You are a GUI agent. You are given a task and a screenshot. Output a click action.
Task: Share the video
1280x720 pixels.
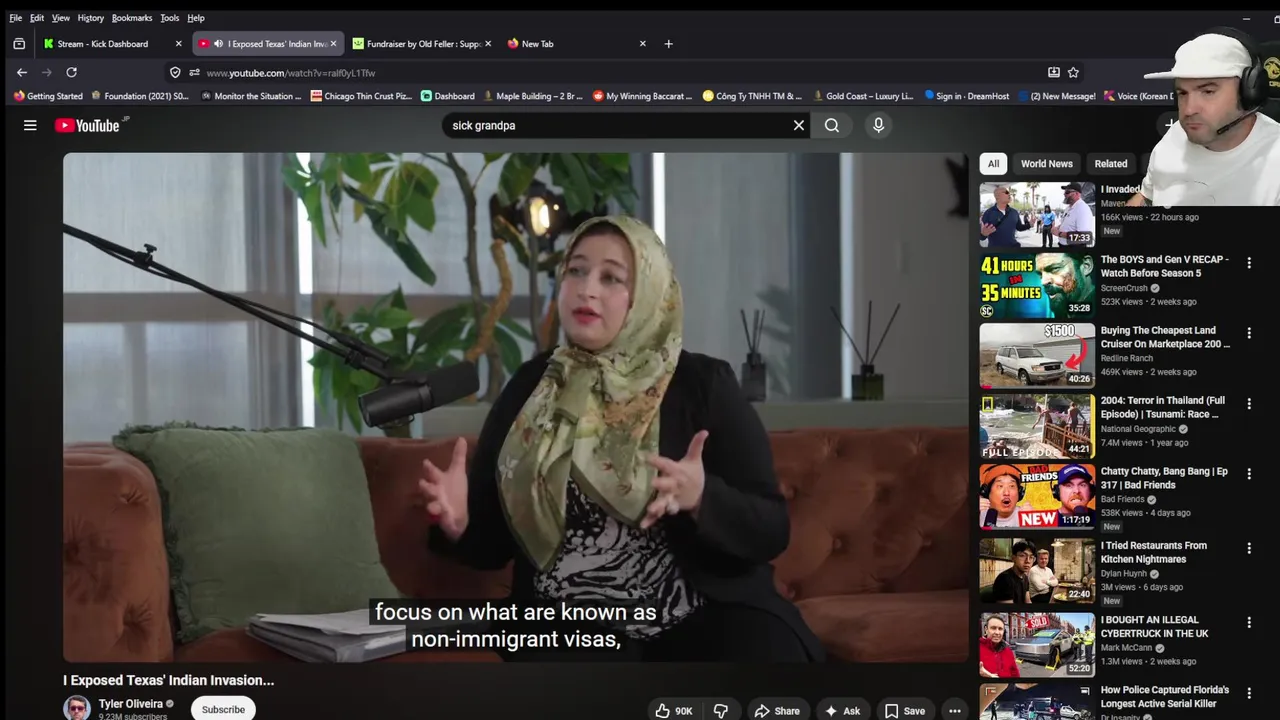(777, 711)
